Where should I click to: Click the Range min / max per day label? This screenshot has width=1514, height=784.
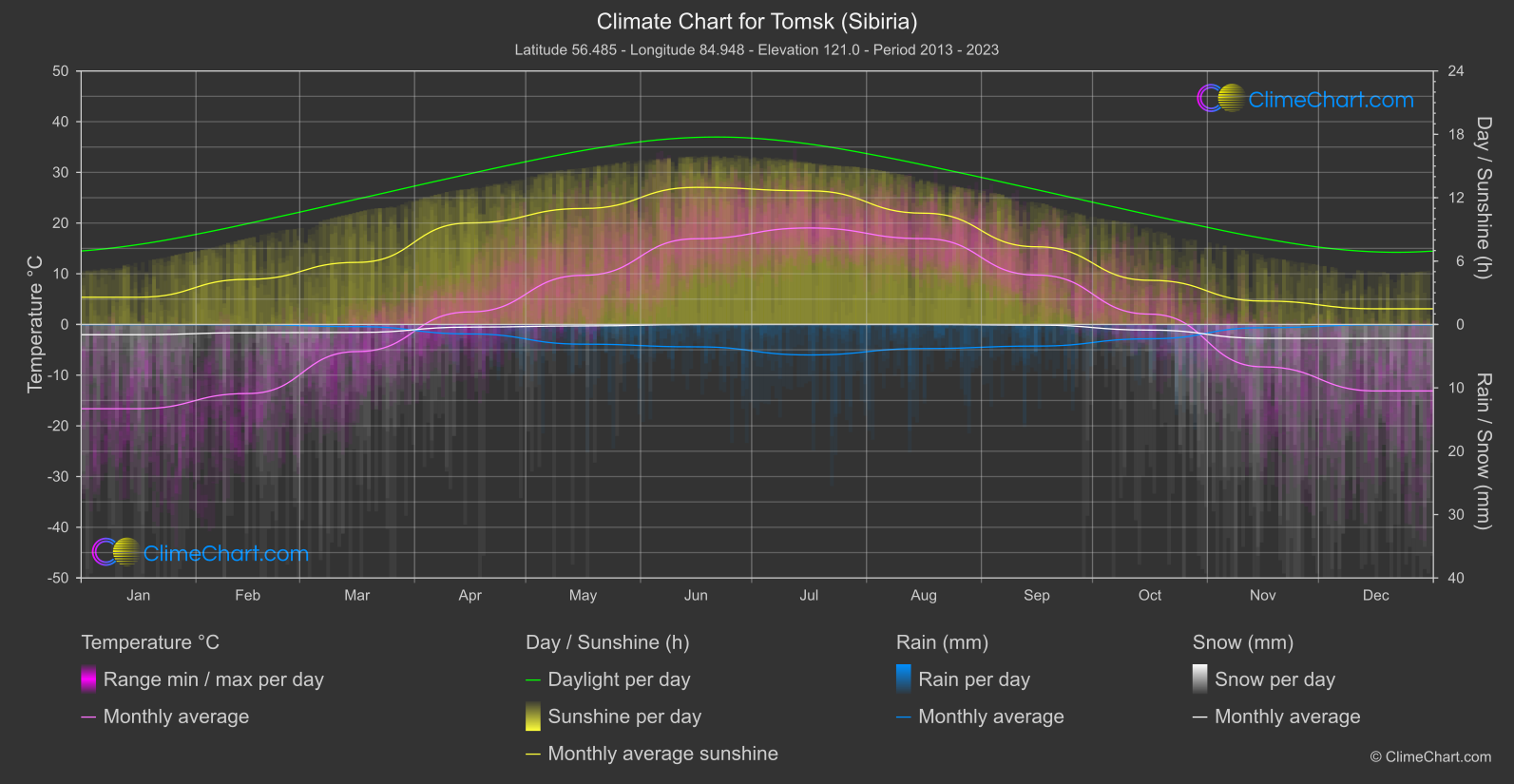(214, 679)
